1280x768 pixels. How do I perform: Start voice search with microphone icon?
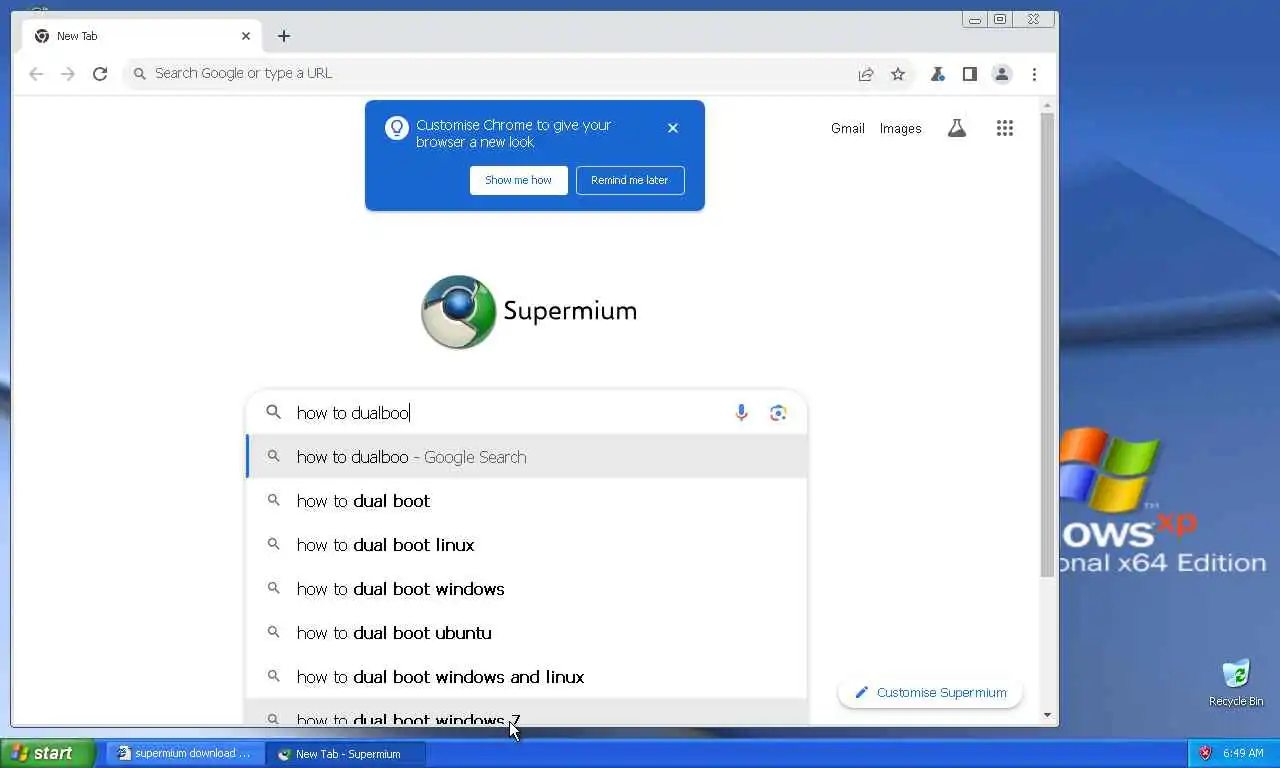tap(741, 413)
